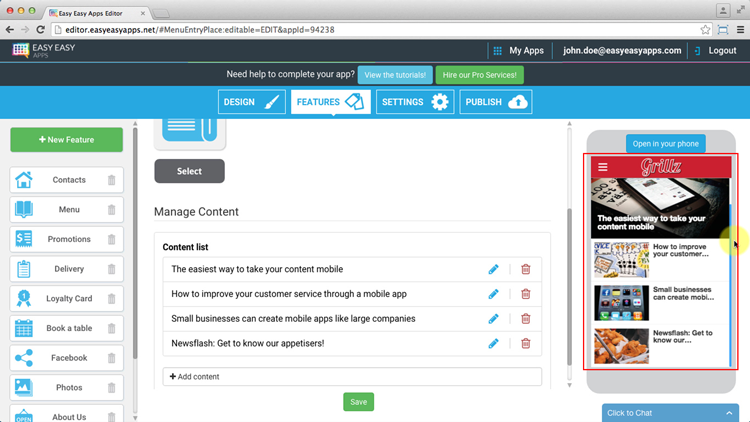Delete the Delivery feature with its trash icon
Viewport: 750px width, 422px height.
coord(111,269)
